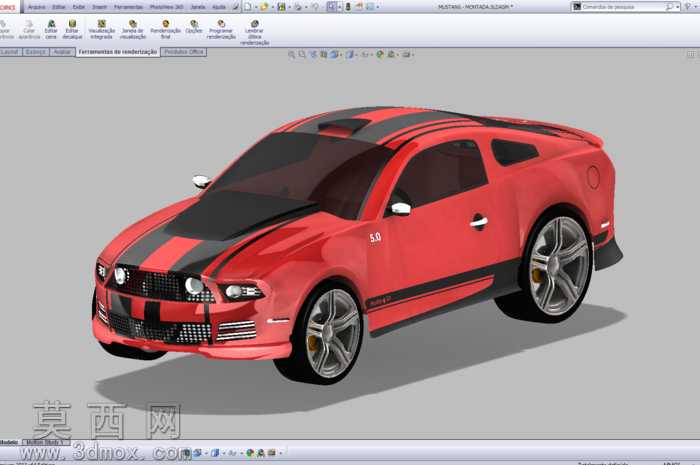Open the Editar menu
Image resolution: width=700 pixels, height=465 pixels.
(x=59, y=7)
